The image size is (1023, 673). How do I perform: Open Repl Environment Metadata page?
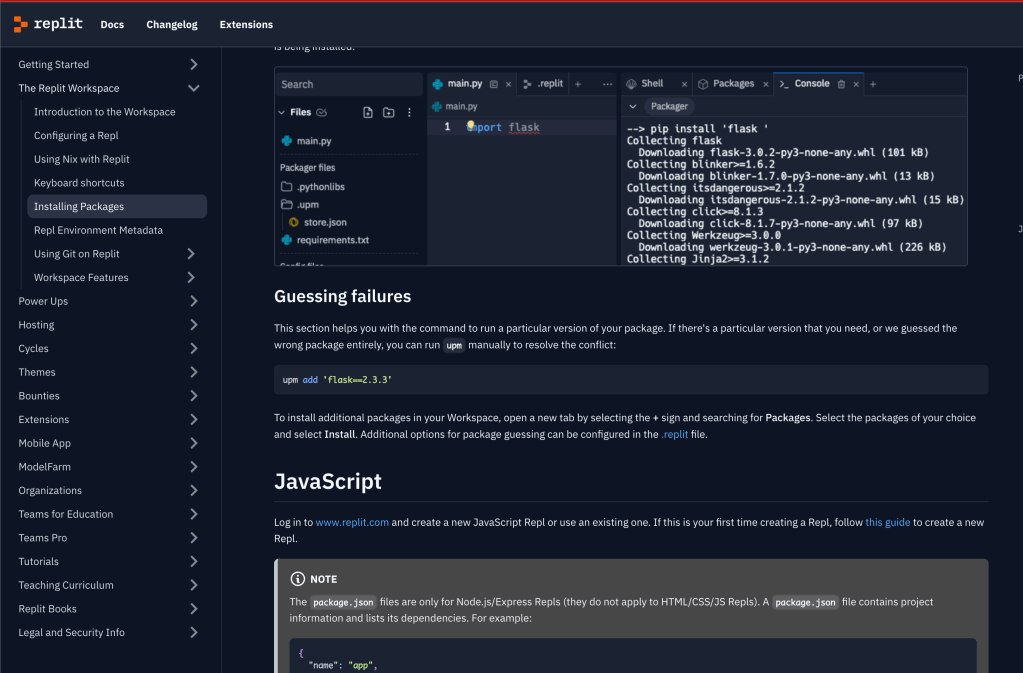99,230
